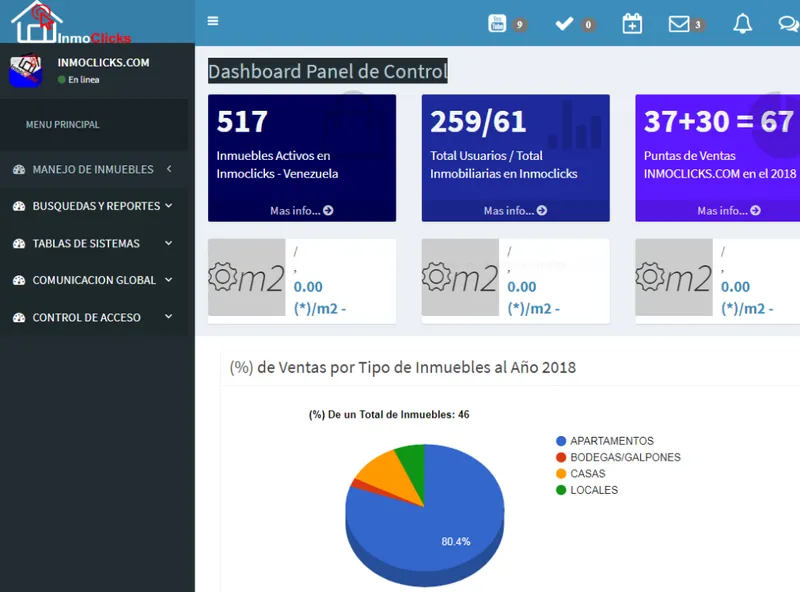Toggle the hamburger sidebar menu
Viewport: 800px width, 592px height.
[x=213, y=21]
